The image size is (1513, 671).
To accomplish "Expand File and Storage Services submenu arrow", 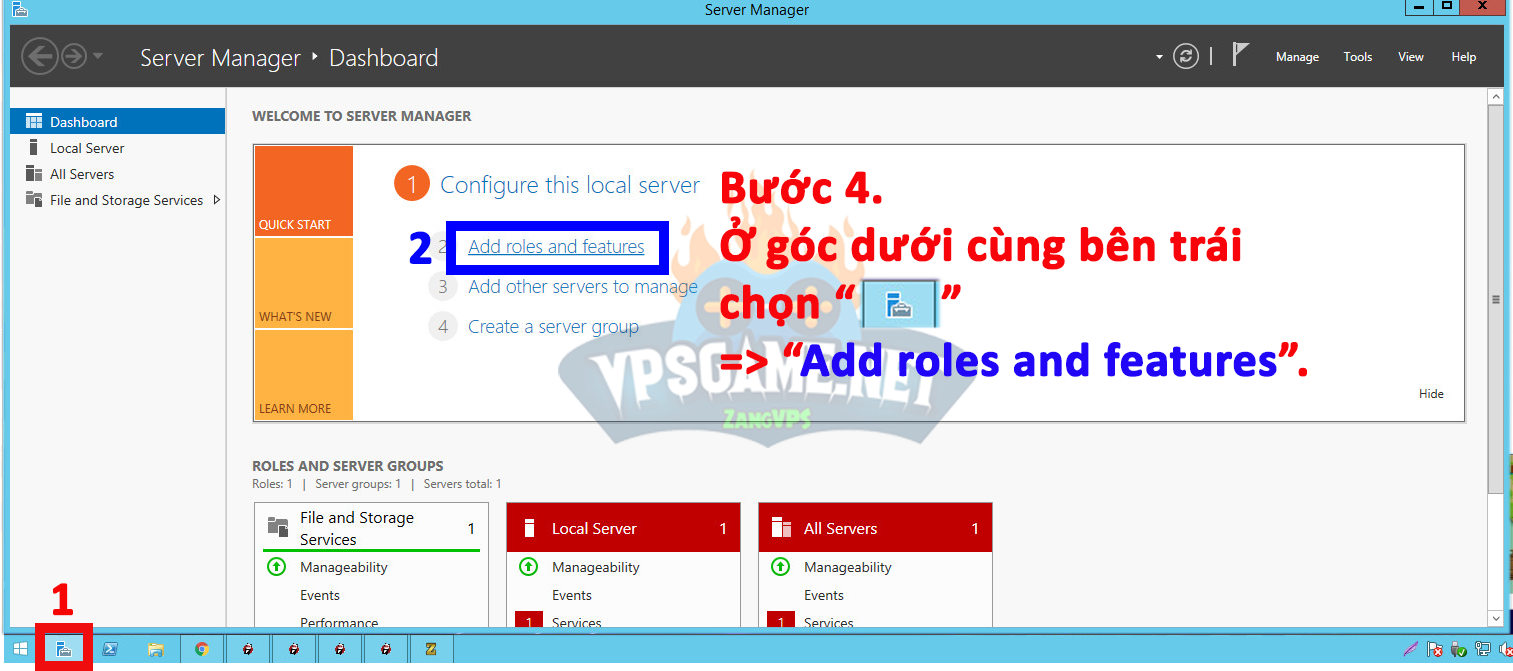I will [217, 200].
